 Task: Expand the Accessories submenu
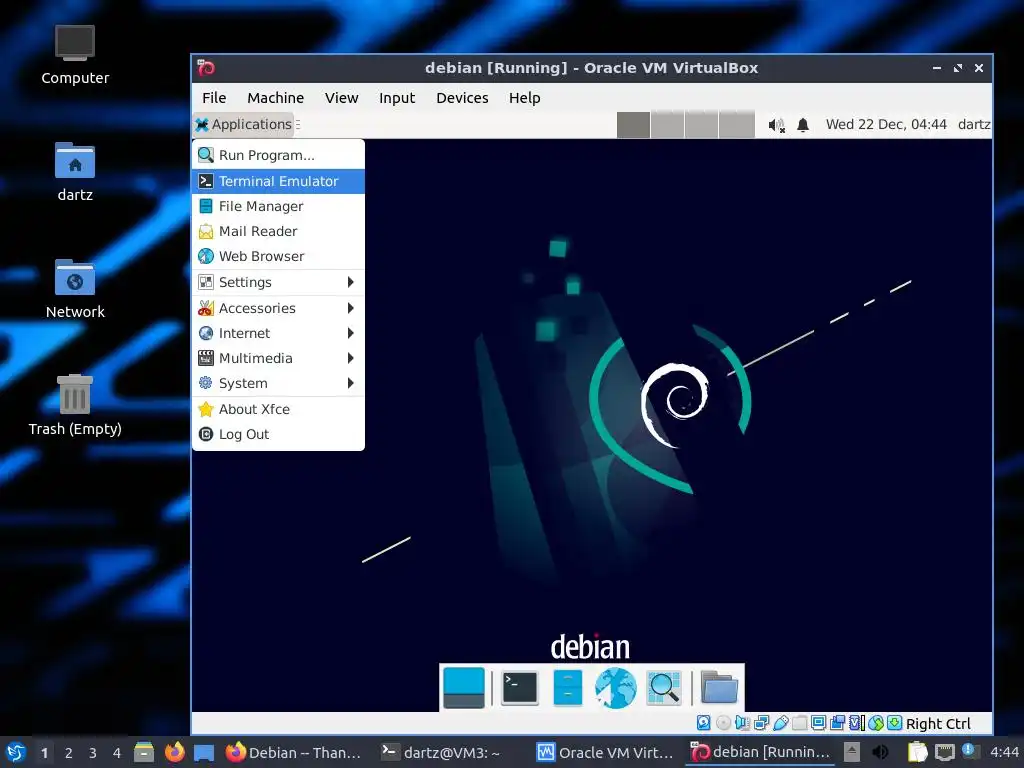[278, 308]
